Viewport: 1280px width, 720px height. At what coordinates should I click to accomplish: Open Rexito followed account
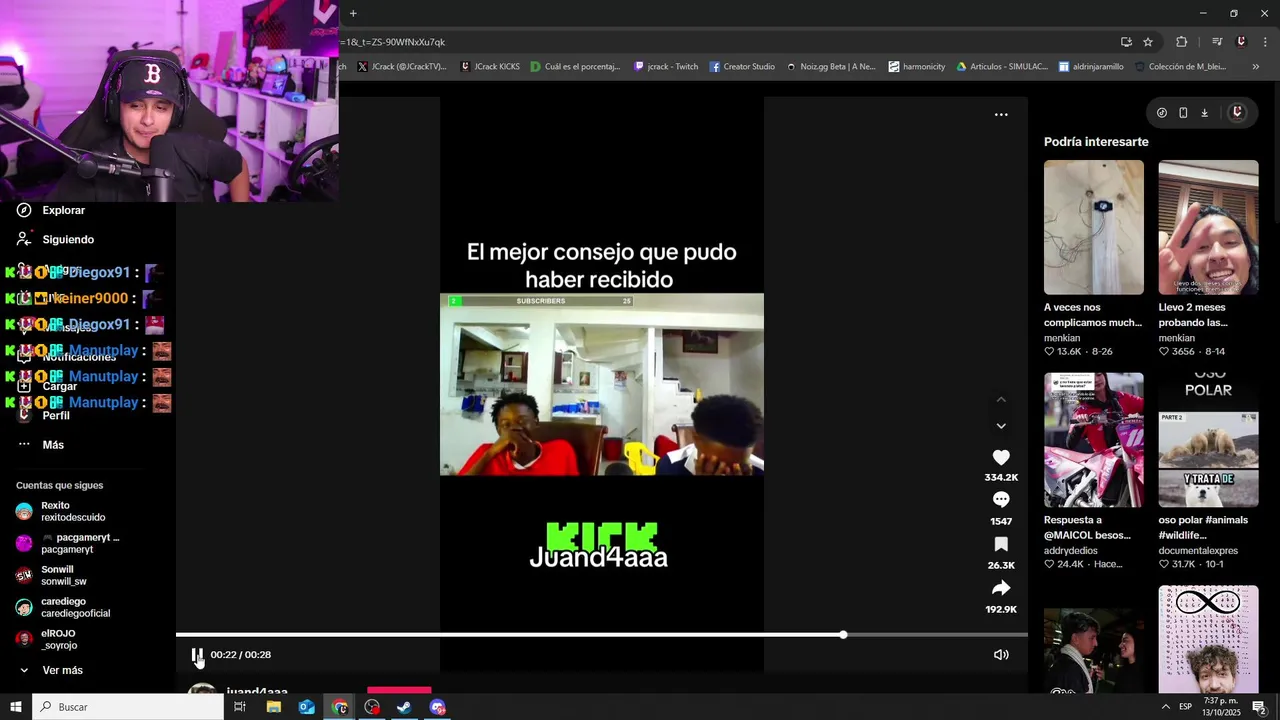click(x=61, y=512)
